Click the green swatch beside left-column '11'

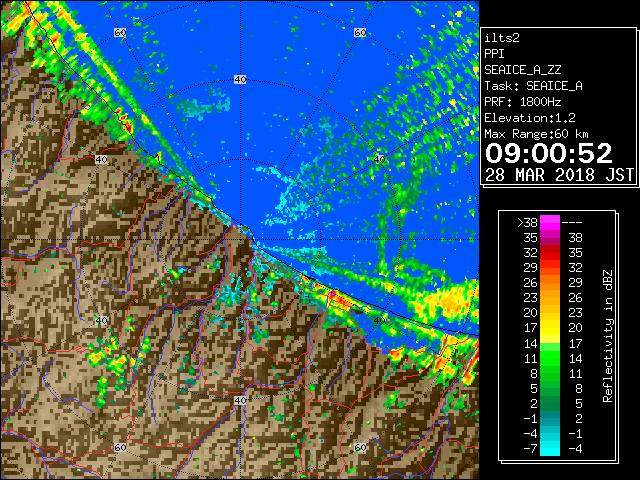point(550,358)
